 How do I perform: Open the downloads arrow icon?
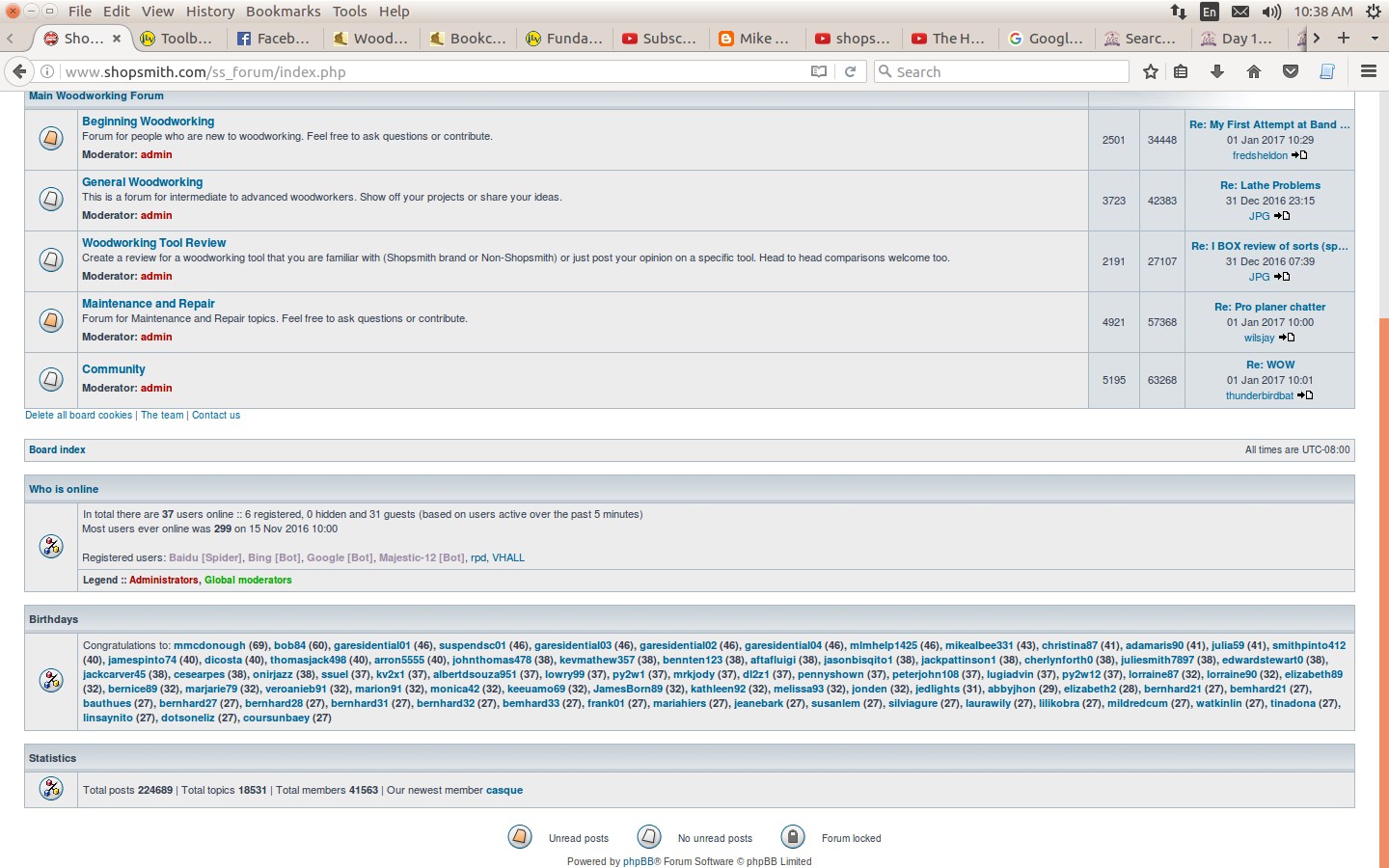(x=1217, y=71)
